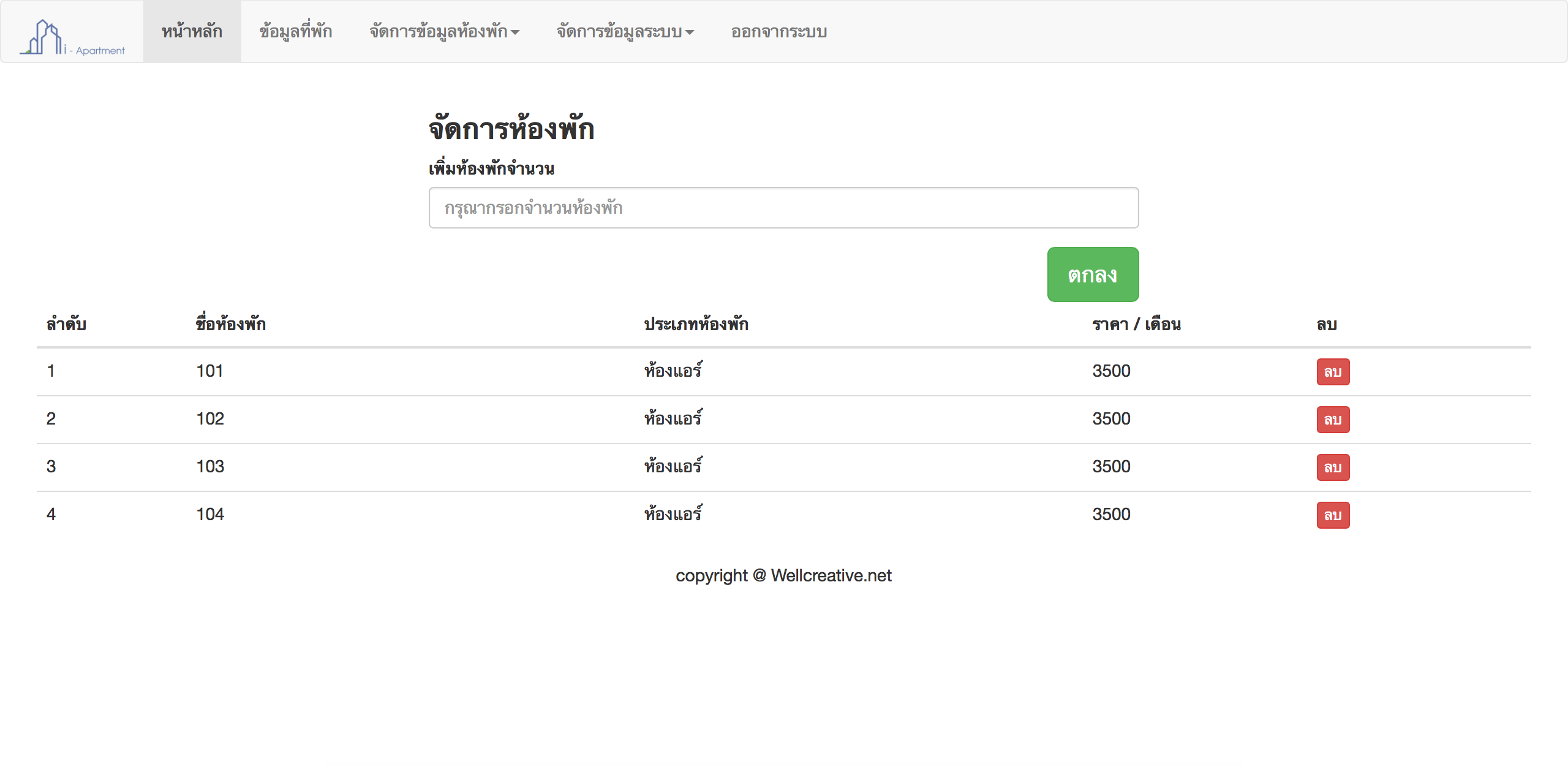Screen dimensions: 1568x767
Task: Delete room 102 with ลบ button
Action: coord(1333,420)
